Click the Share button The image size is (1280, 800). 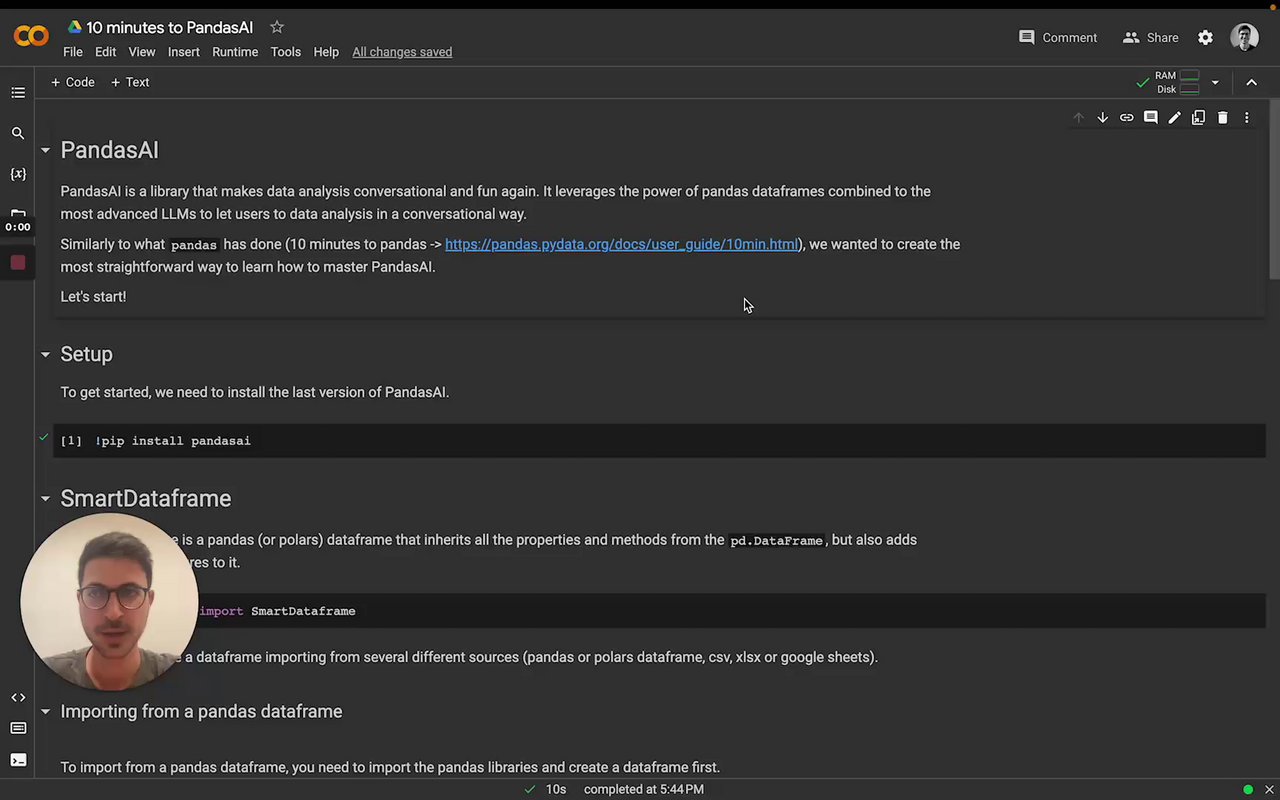pyautogui.click(x=1151, y=37)
